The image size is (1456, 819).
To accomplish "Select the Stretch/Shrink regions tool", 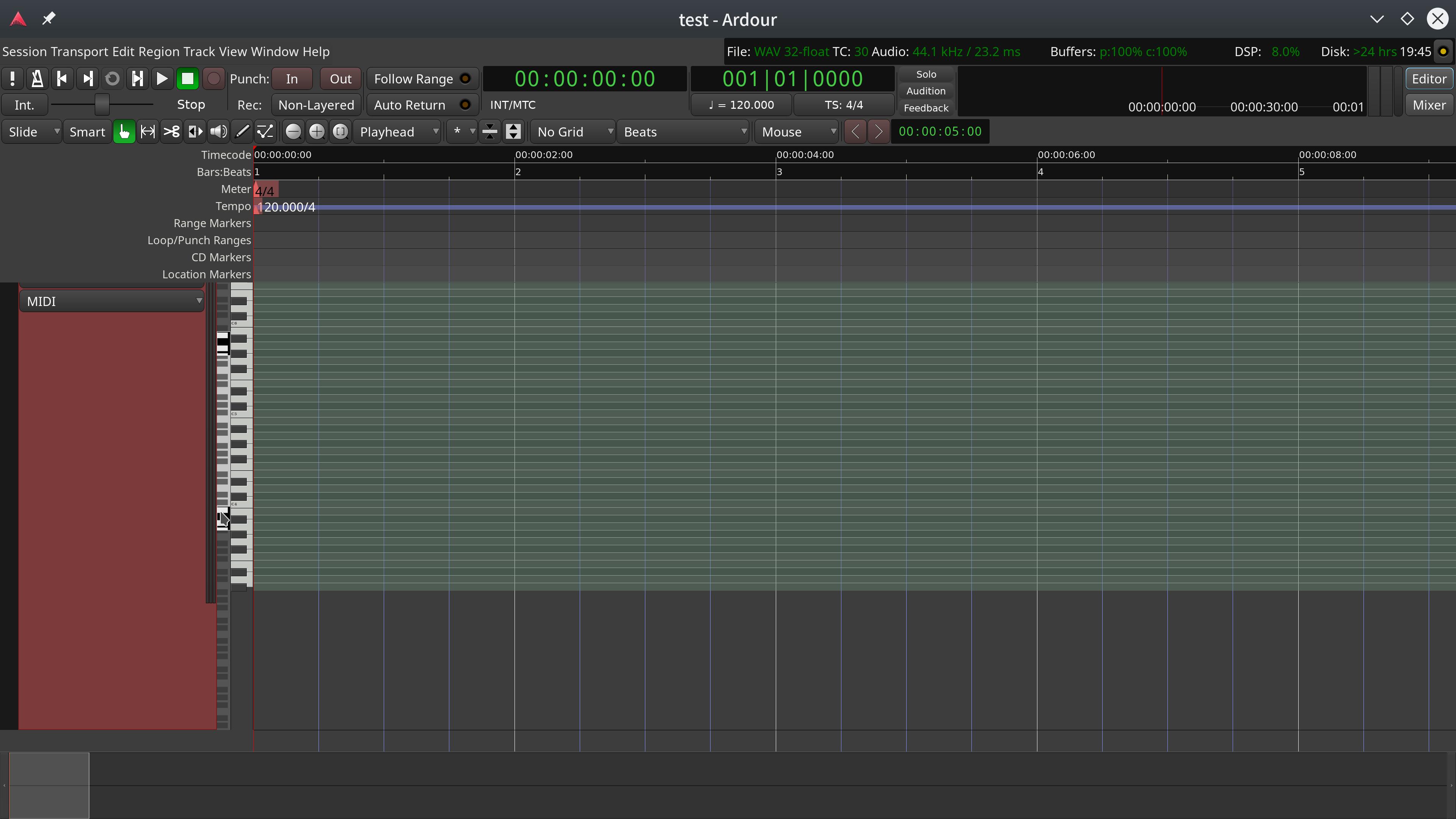I will click(x=195, y=132).
